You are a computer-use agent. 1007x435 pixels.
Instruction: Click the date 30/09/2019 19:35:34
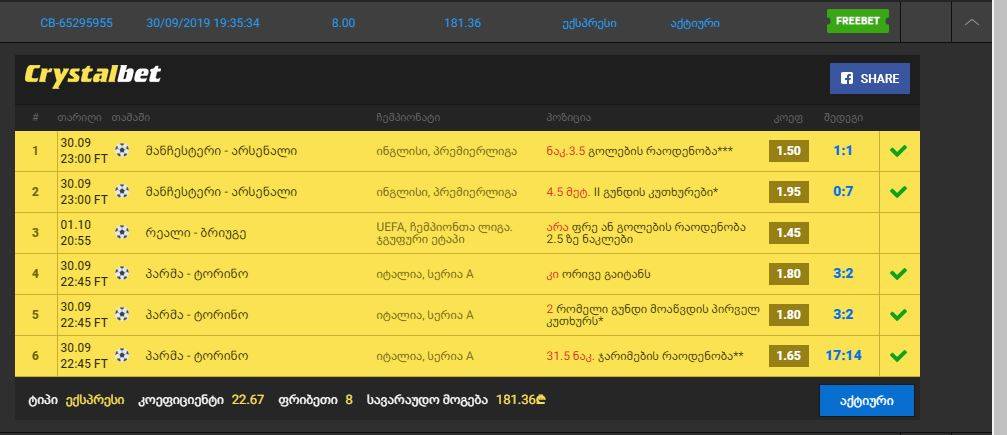203,23
